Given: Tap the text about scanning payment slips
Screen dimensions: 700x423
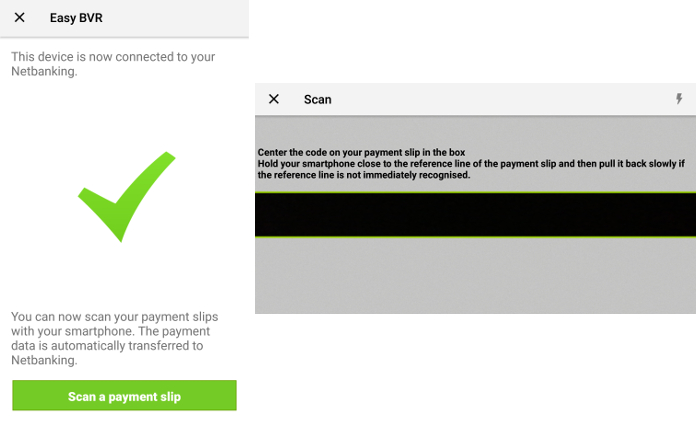Looking at the screenshot, I should (114, 338).
